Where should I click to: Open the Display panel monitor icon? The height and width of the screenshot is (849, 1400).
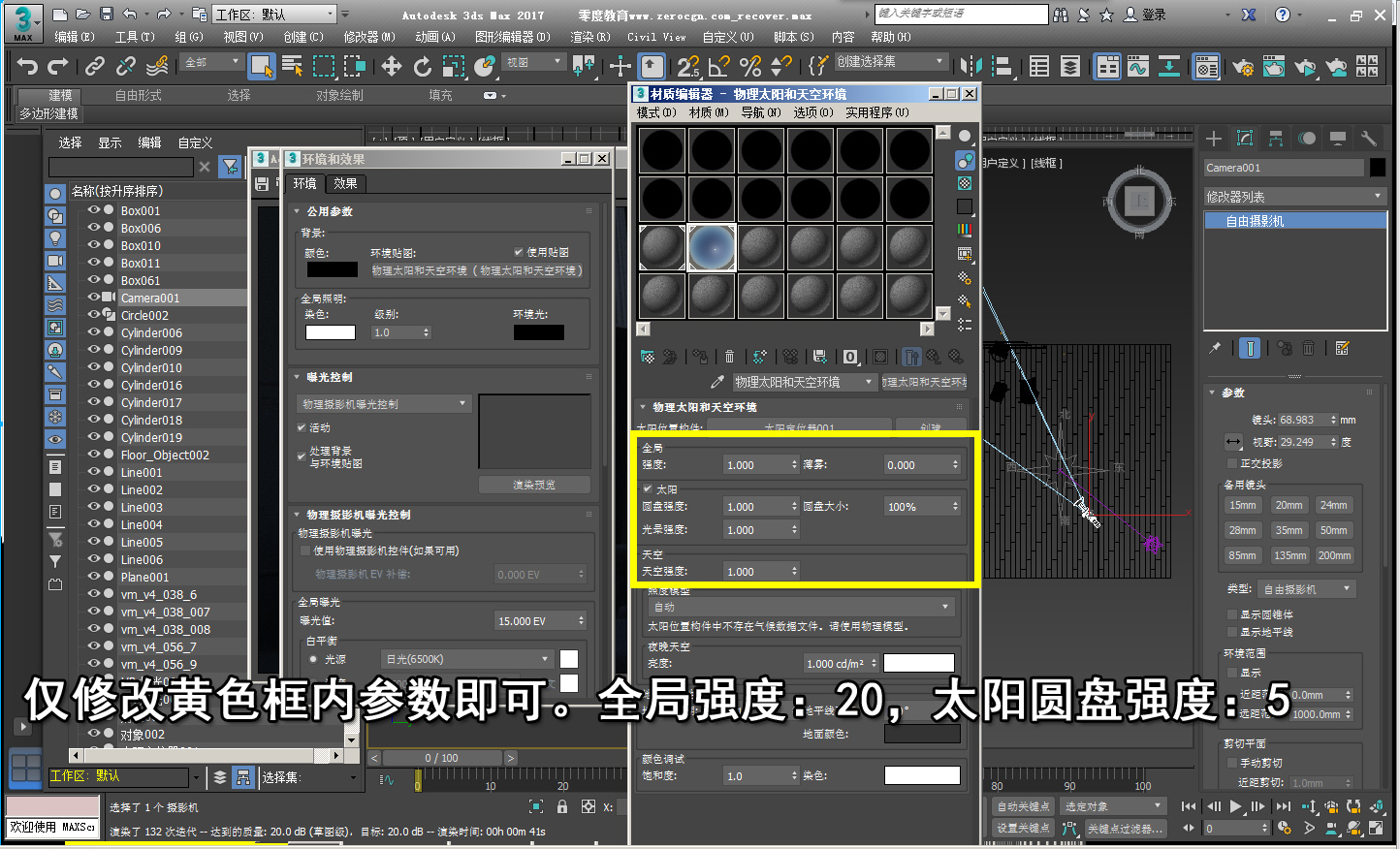(1338, 138)
